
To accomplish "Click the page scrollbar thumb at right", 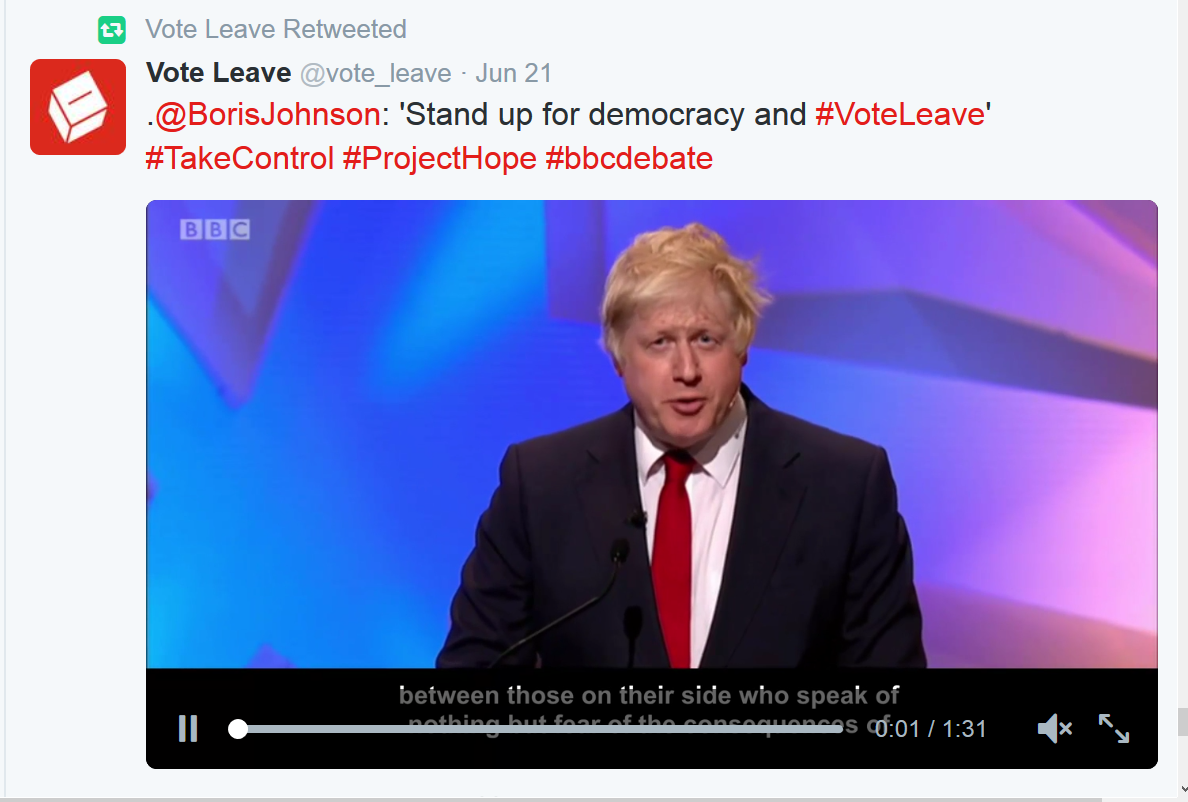I will [x=1182, y=722].
